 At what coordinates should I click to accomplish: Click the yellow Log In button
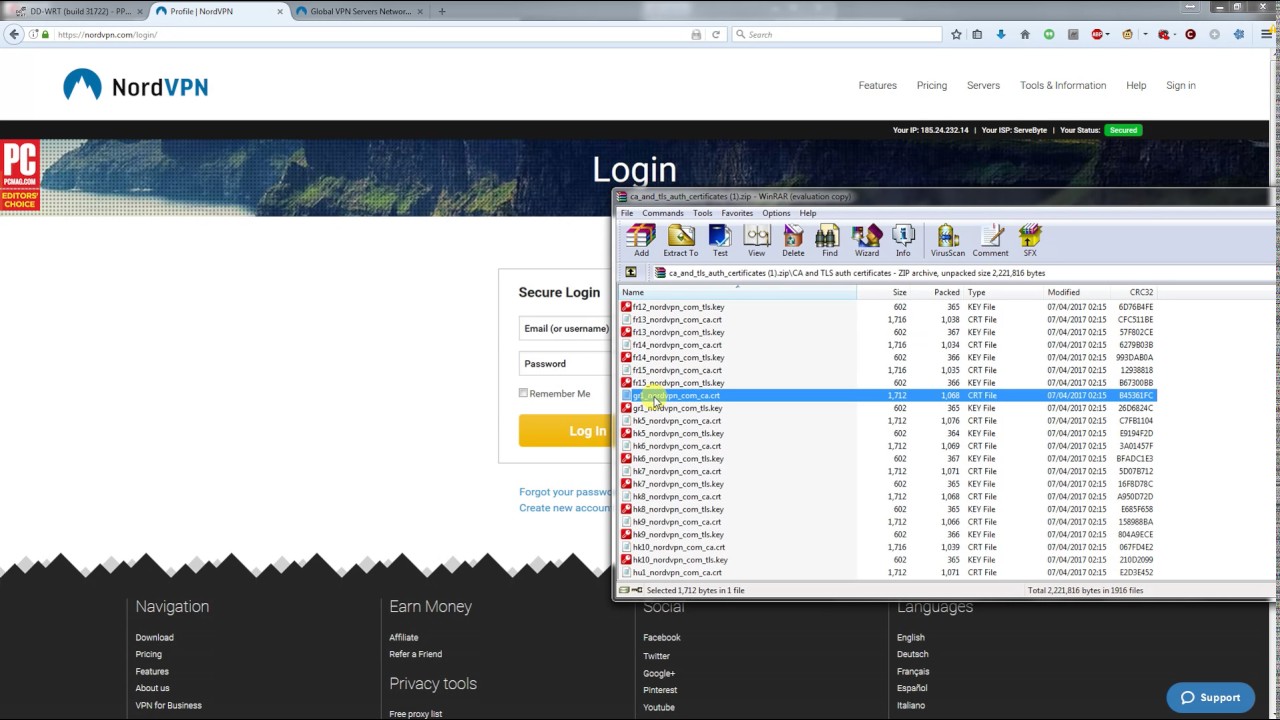(x=564, y=431)
